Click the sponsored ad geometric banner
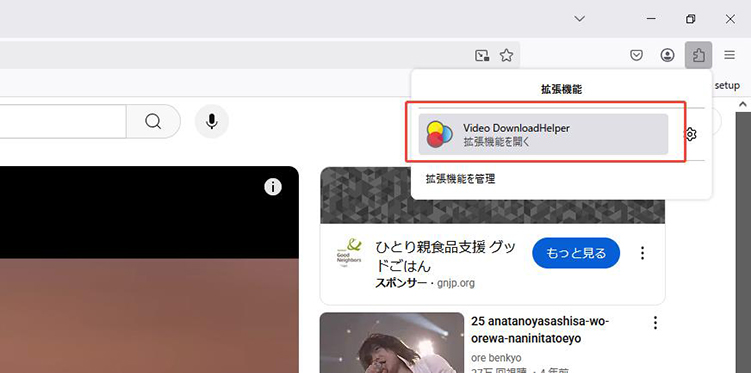The width and height of the screenshot is (751, 373). 492,211
